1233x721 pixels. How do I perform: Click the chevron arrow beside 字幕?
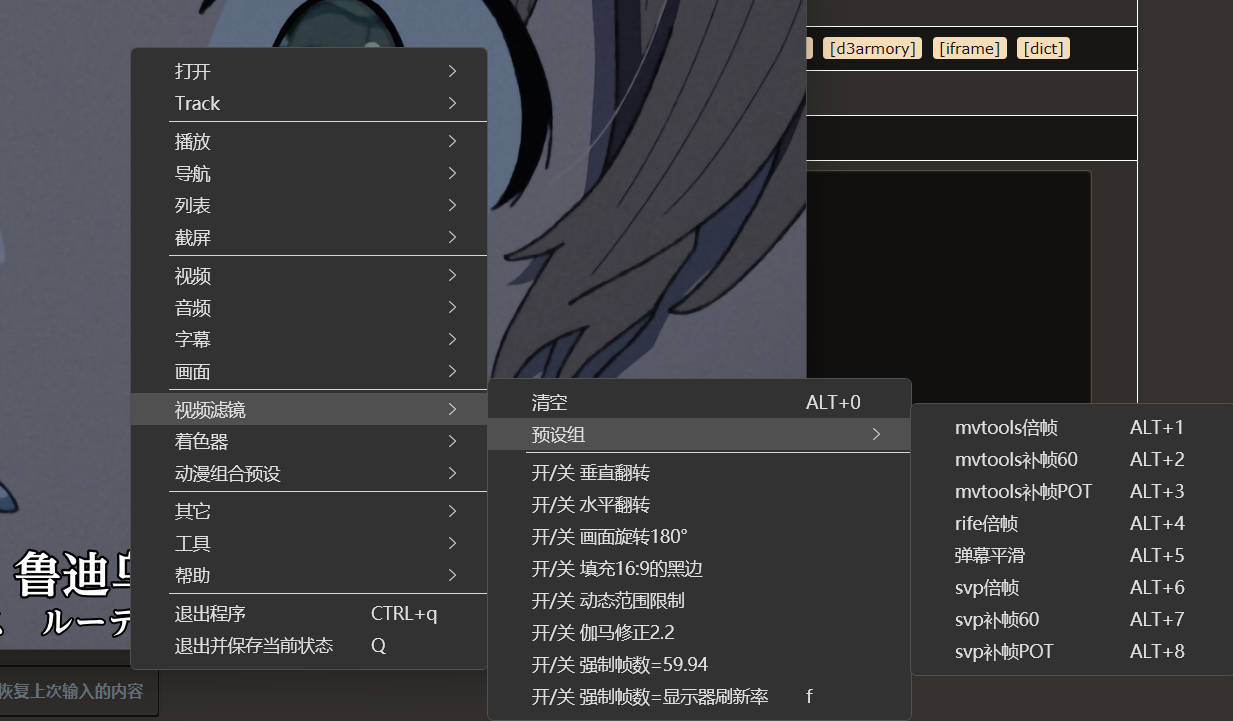[x=452, y=339]
